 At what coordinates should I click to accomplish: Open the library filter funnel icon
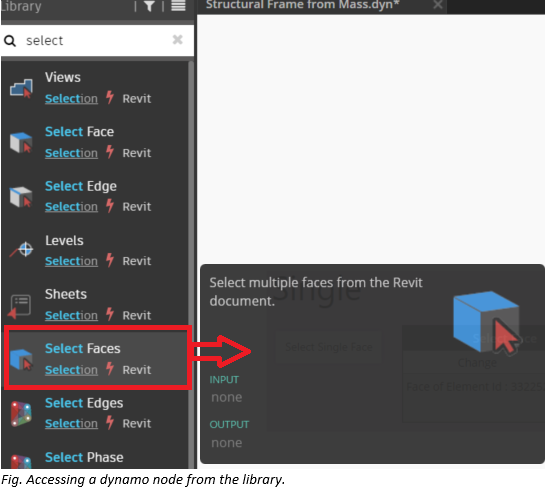pyautogui.click(x=149, y=6)
